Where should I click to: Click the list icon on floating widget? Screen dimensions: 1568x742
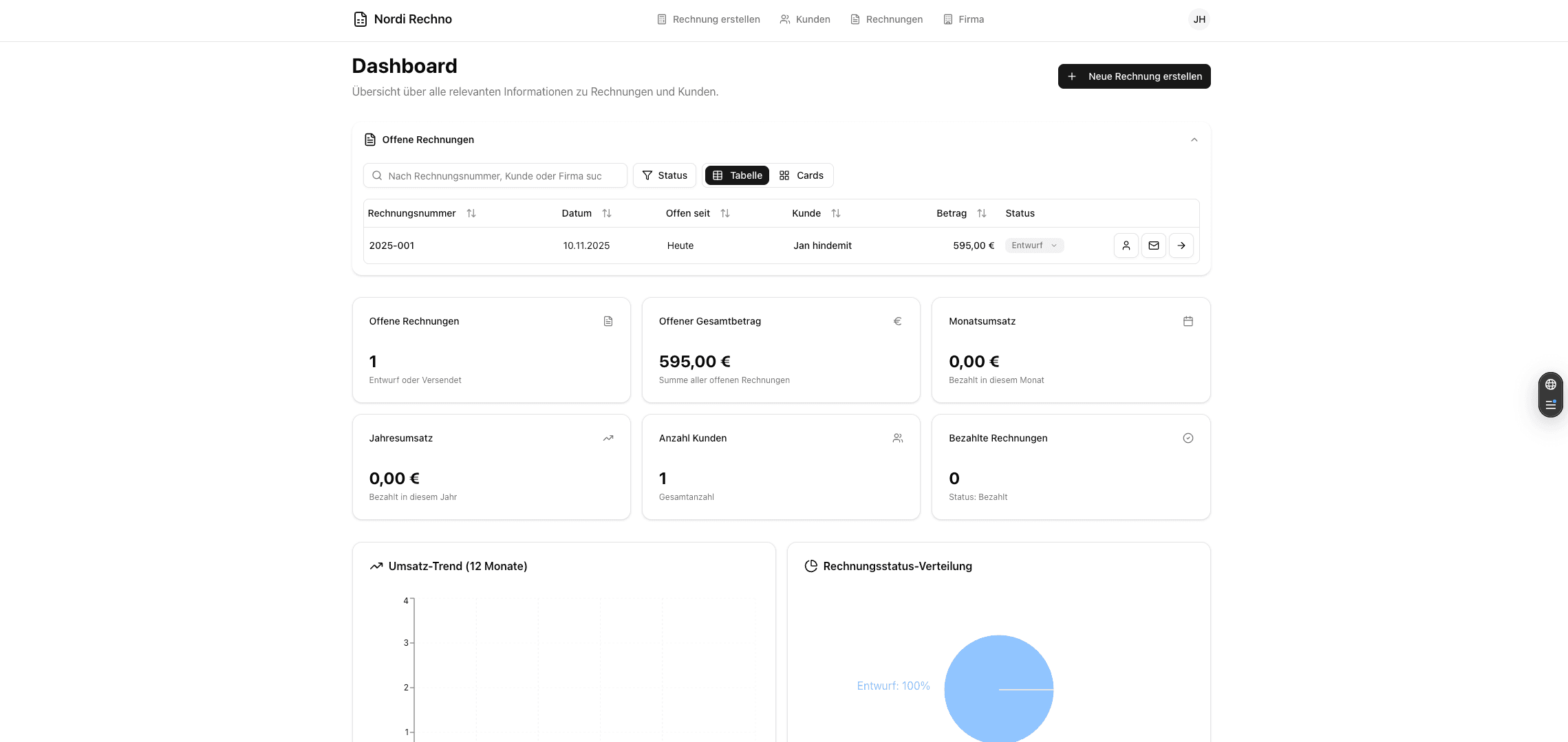click(1550, 405)
